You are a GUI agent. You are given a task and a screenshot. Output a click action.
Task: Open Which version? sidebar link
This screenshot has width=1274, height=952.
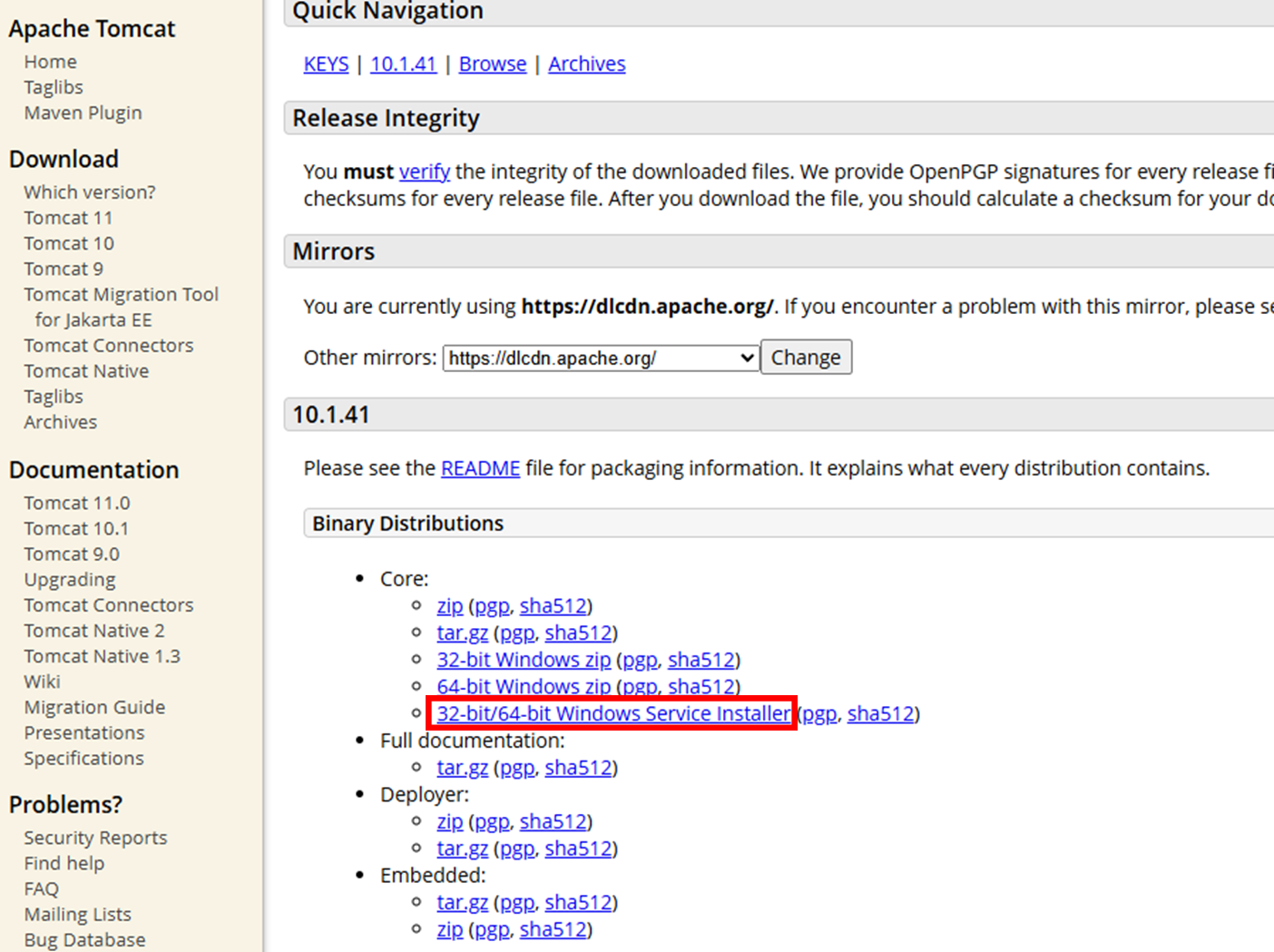tap(90, 192)
